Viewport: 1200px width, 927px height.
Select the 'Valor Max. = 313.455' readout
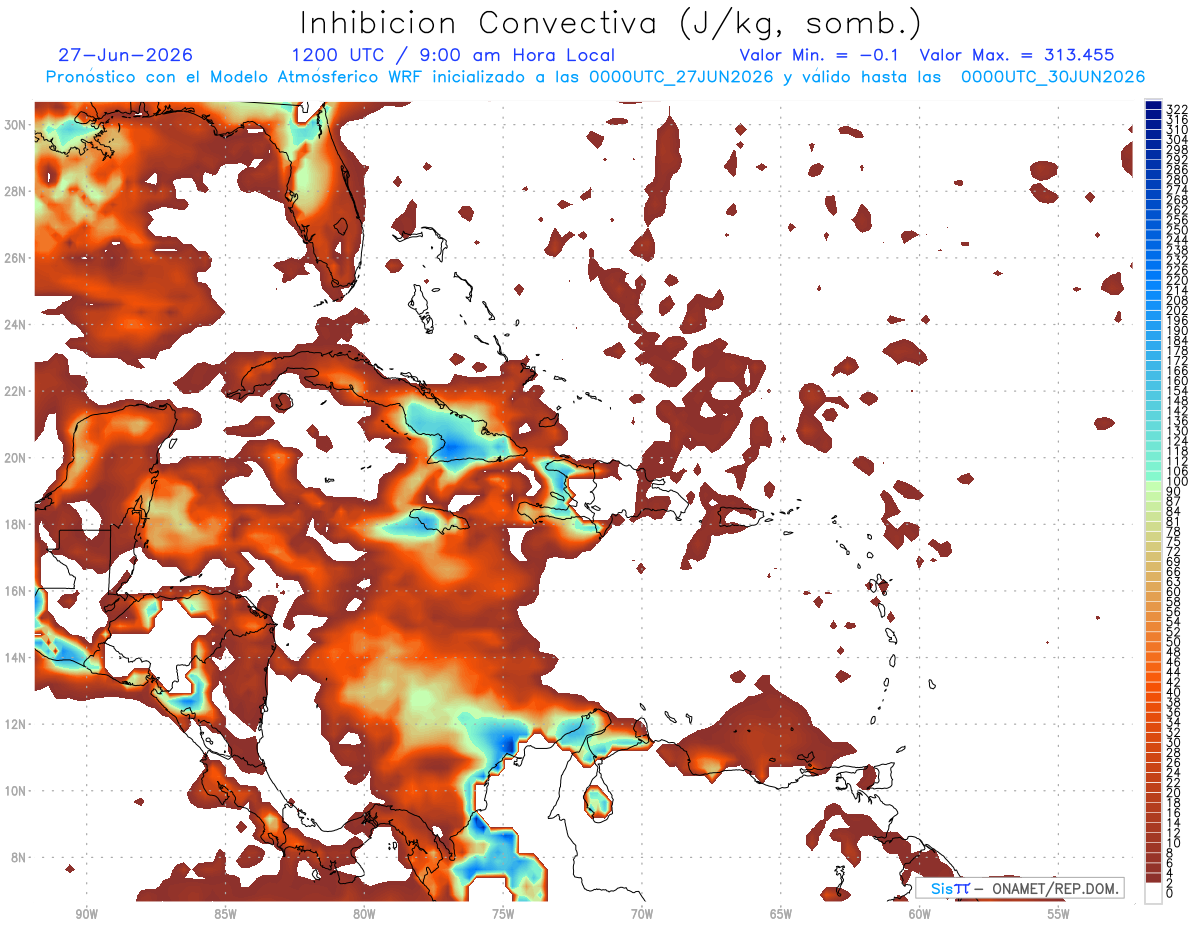point(1017,55)
